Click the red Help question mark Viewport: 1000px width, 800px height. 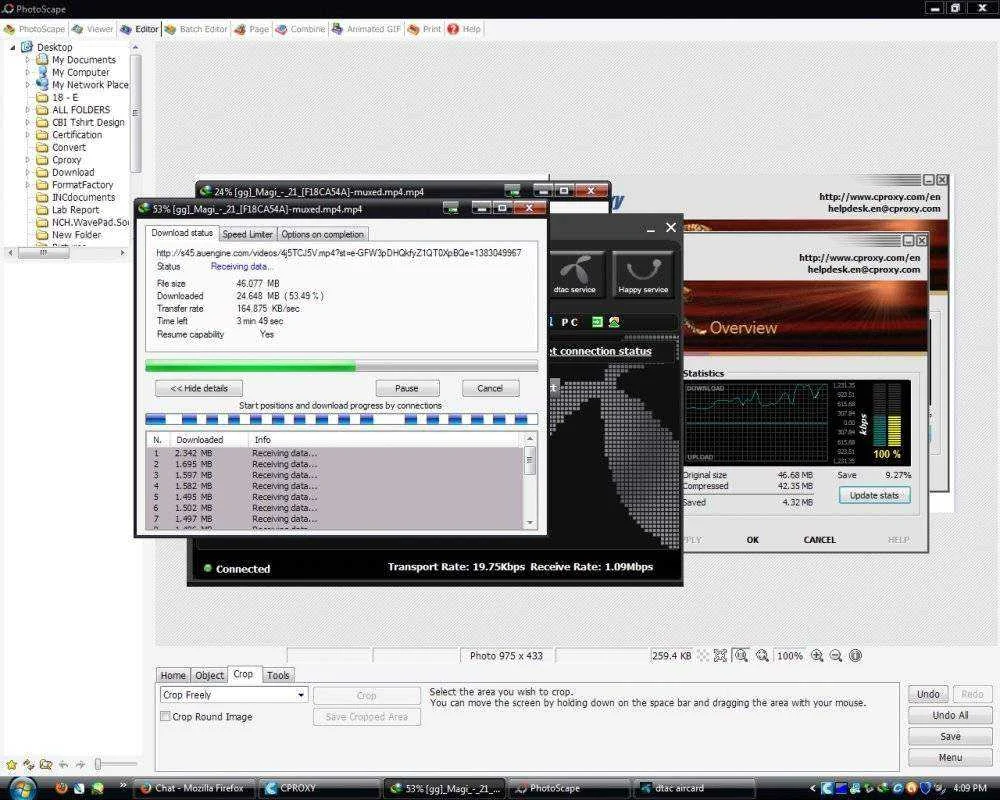tap(453, 29)
